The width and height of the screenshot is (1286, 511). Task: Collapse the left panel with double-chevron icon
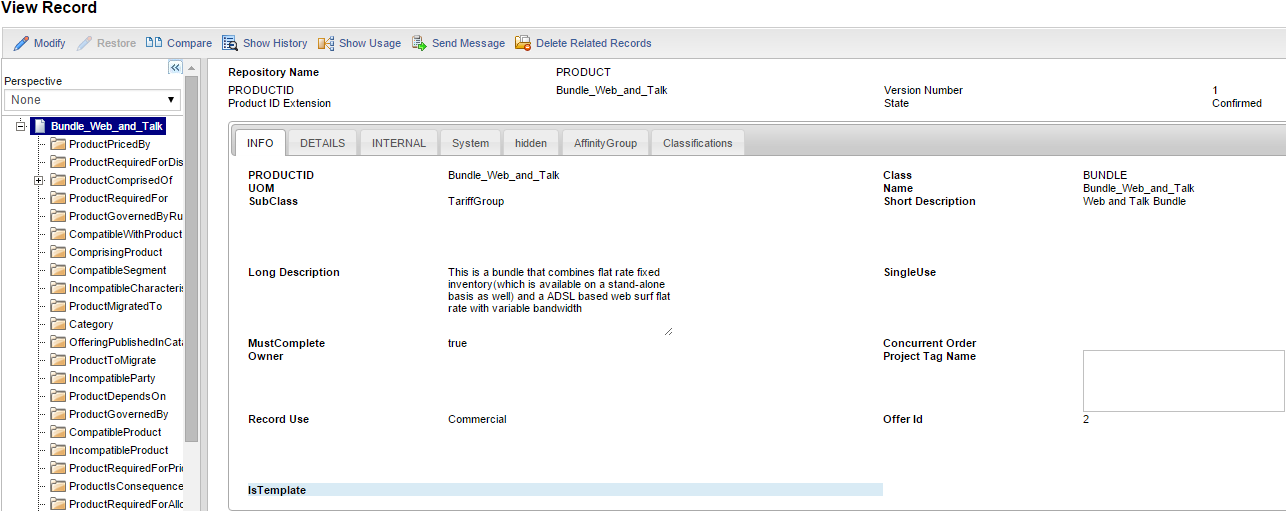175,67
